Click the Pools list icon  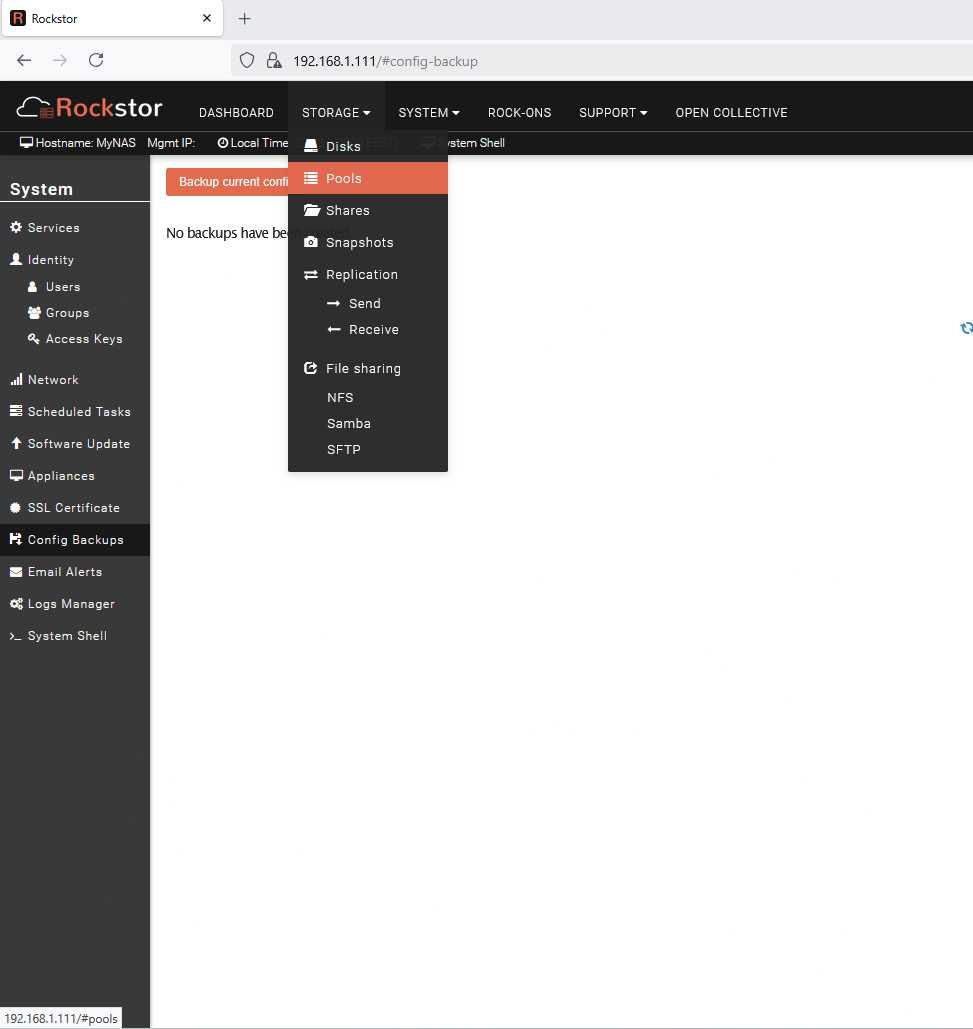click(311, 178)
